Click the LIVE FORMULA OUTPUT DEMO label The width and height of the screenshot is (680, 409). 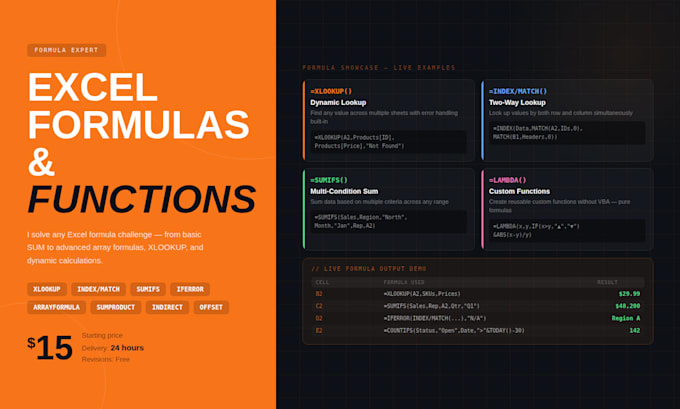[x=369, y=269]
